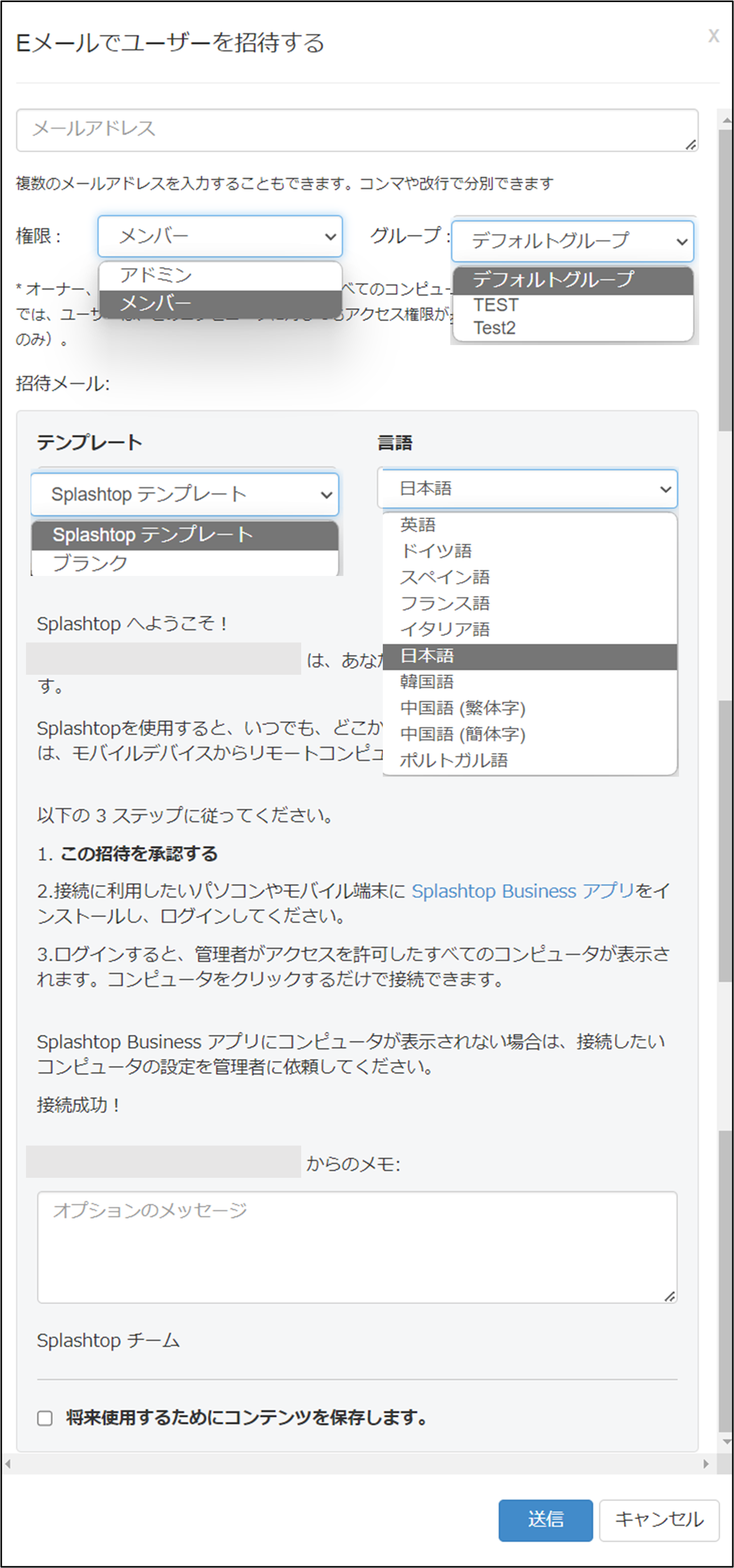Pick ドイツ語 in the language list

436,551
